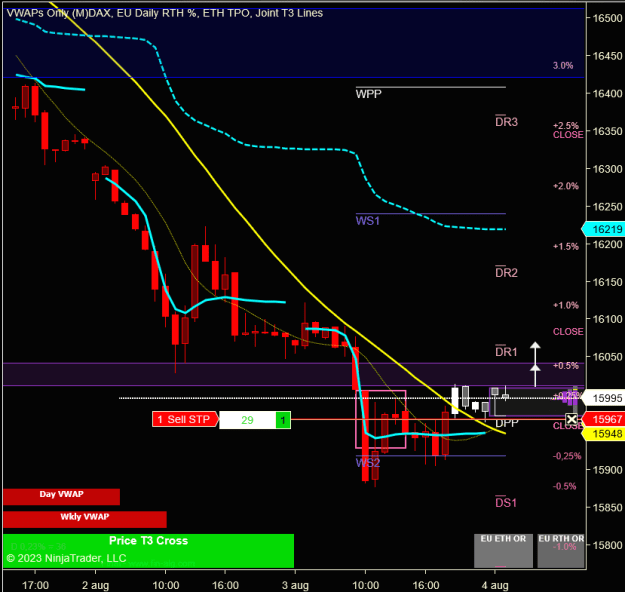Viewport: 625px width, 592px height.
Task: Click 16100 on the price axis
Action: (x=607, y=319)
